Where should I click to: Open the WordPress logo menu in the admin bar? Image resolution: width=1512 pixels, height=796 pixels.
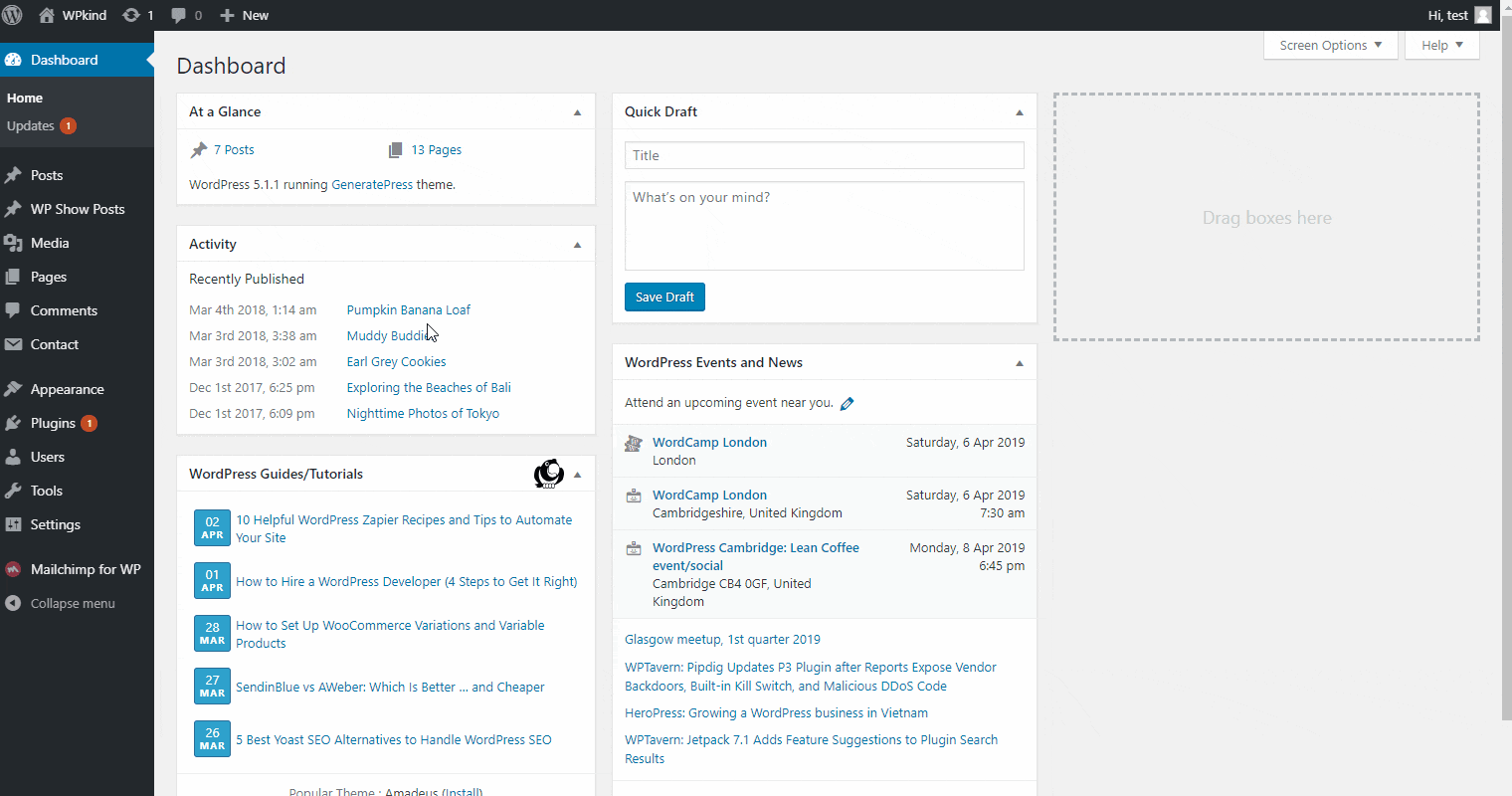13,15
